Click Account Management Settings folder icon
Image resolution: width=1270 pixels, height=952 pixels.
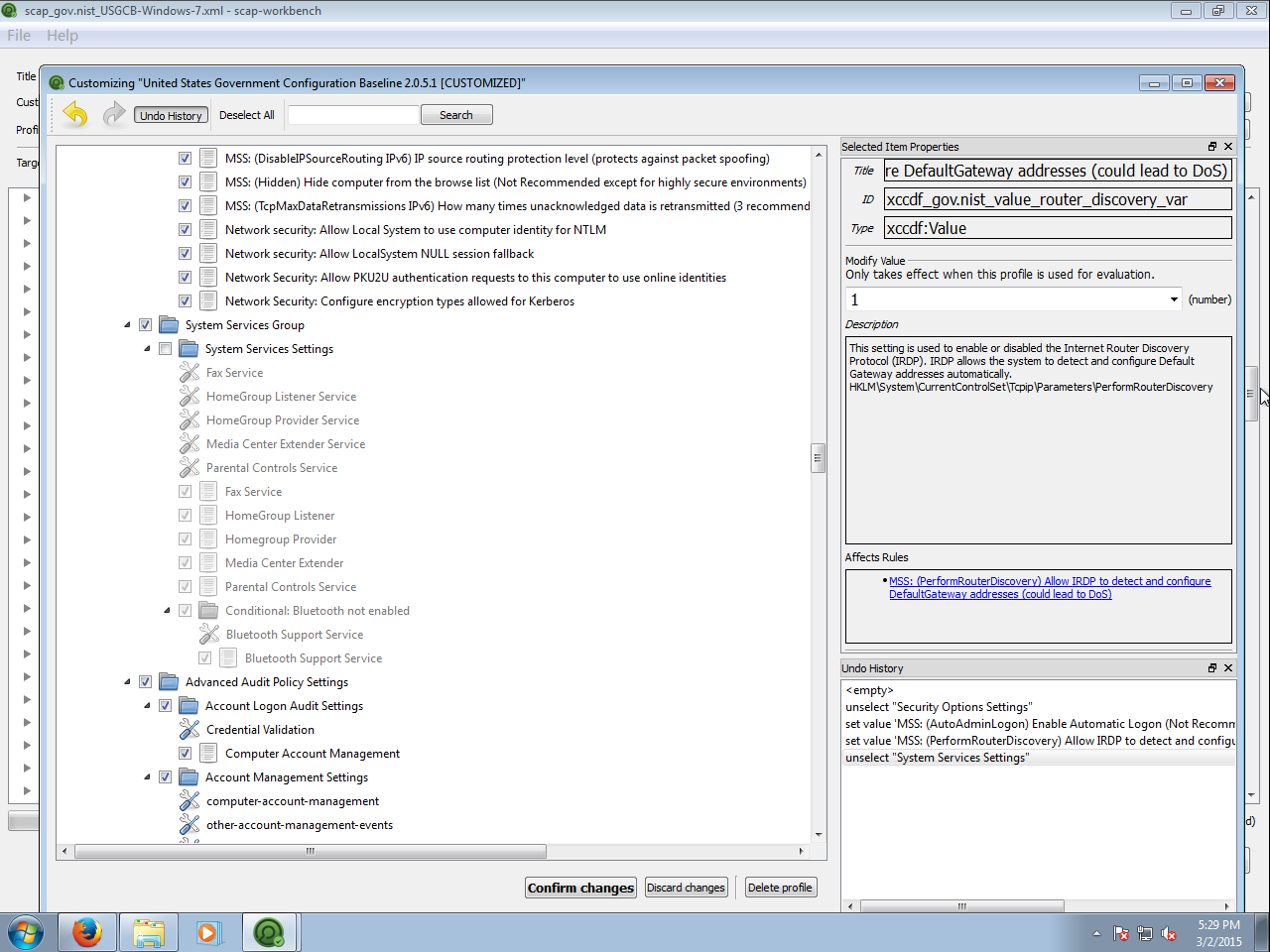tap(189, 777)
